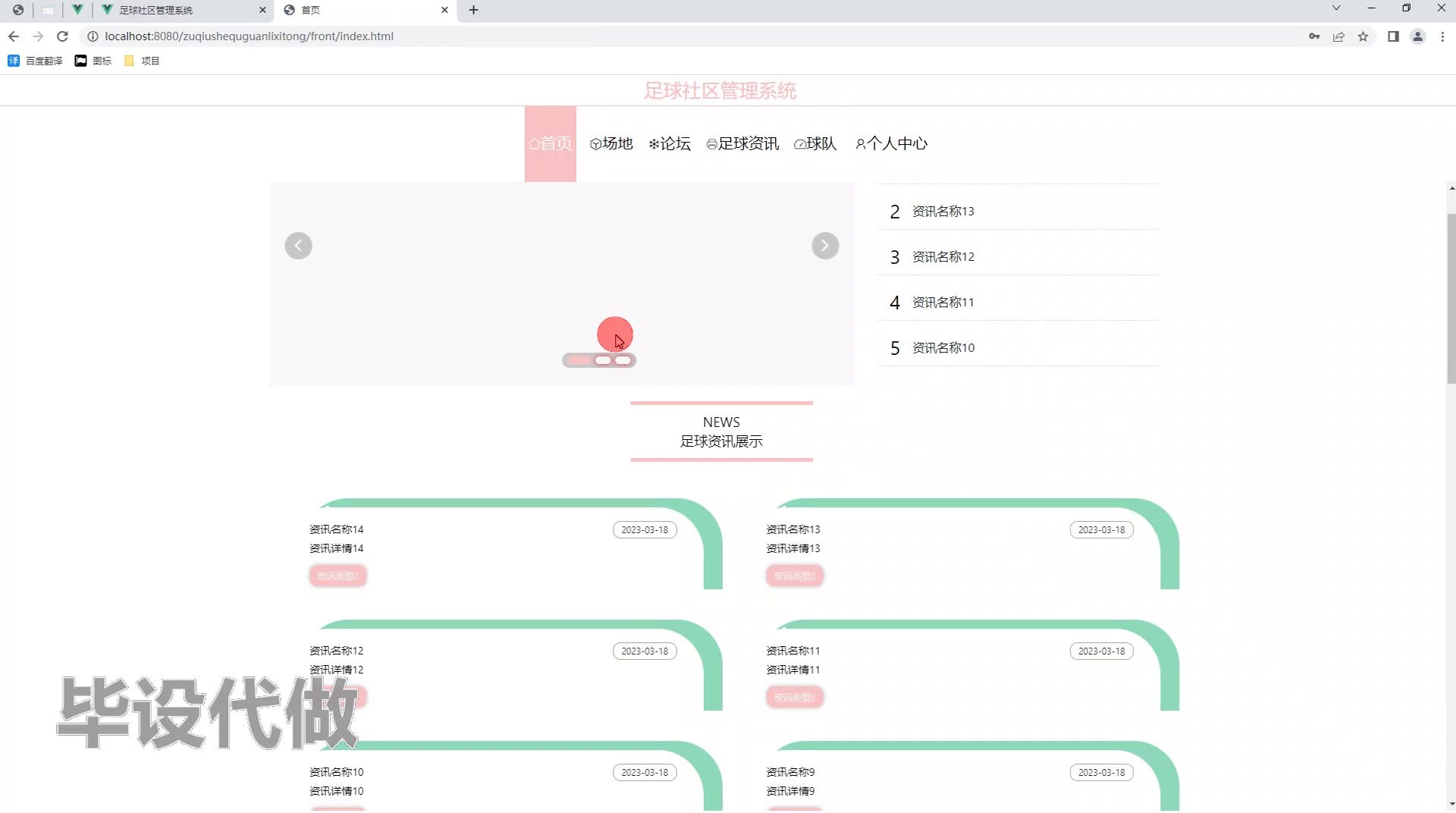The width and height of the screenshot is (1456, 813).
Task: Open the saved passwords key icon
Action: coord(1314,36)
